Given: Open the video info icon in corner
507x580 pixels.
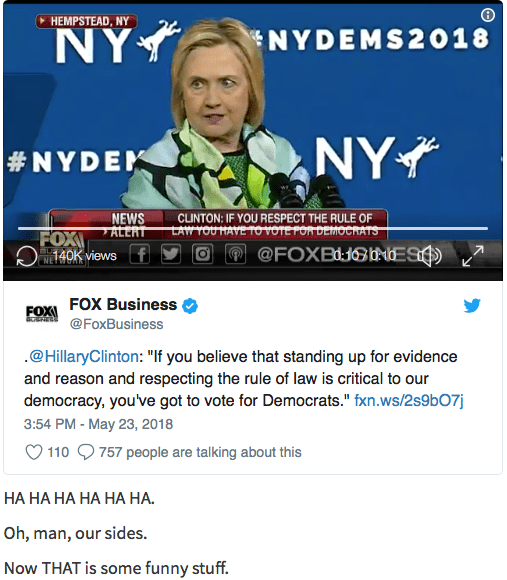Looking at the screenshot, I should coord(488,15).
